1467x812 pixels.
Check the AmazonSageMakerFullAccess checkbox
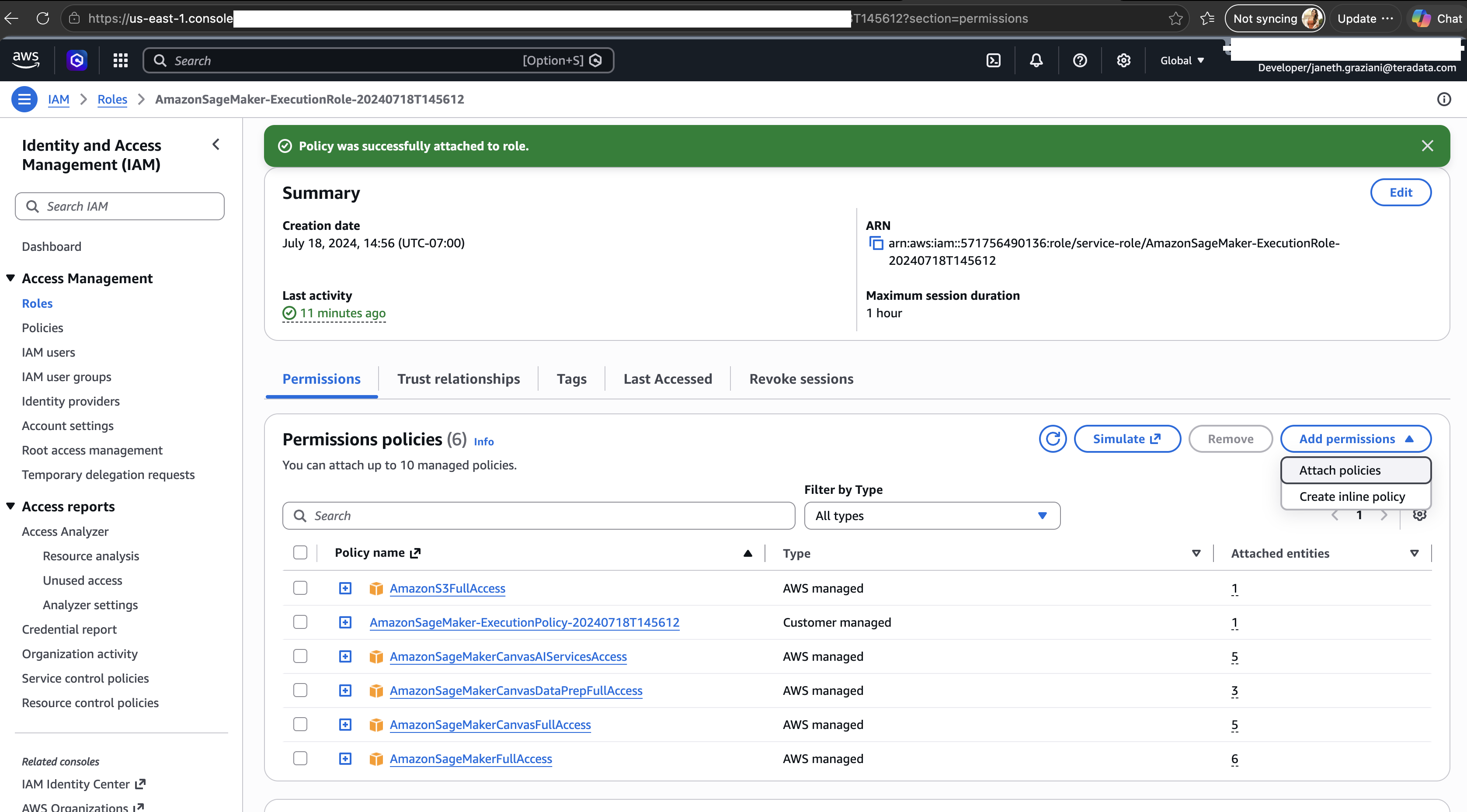tap(300, 759)
